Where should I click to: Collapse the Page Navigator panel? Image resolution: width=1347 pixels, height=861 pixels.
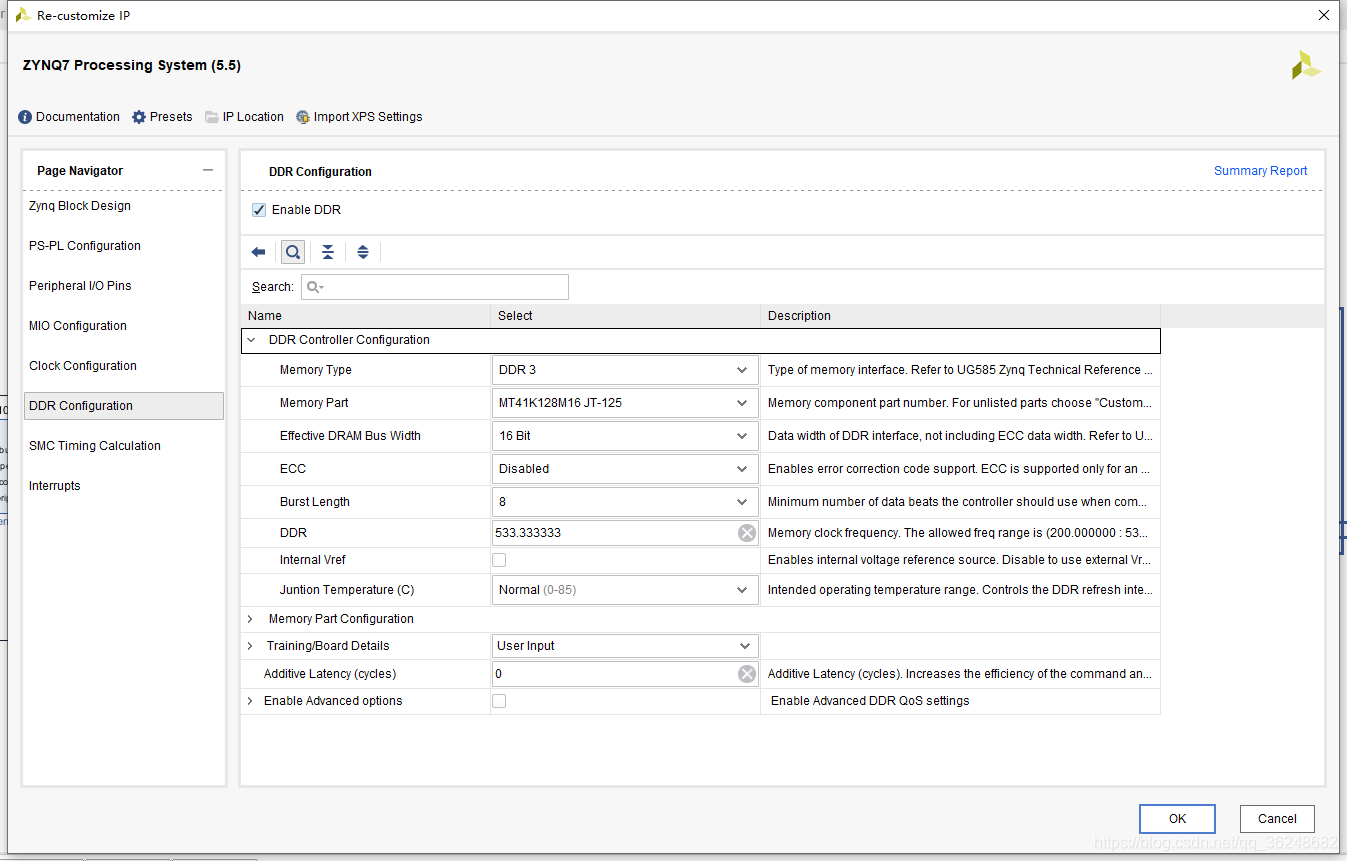[208, 171]
